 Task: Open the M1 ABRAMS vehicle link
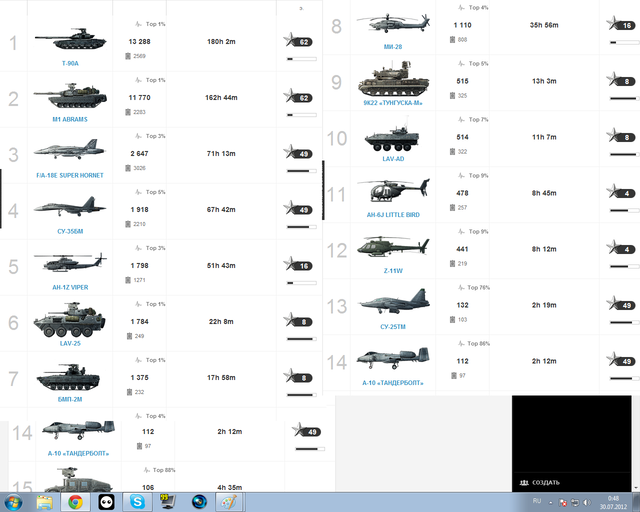(x=70, y=119)
